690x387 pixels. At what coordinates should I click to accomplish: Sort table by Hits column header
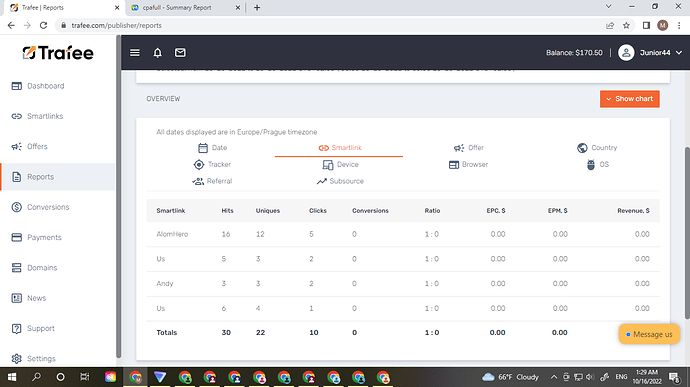point(228,211)
